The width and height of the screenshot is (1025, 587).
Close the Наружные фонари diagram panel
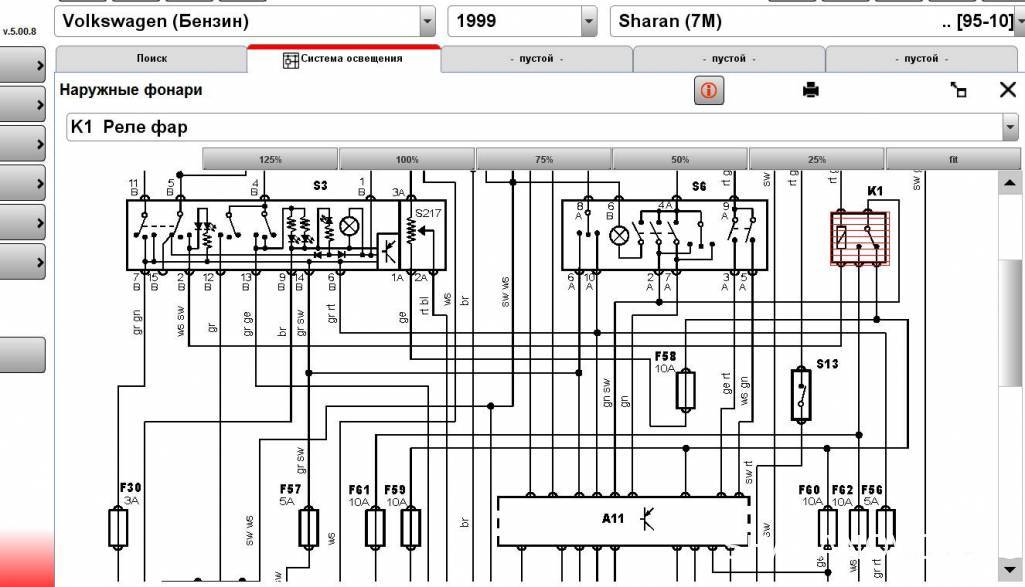tap(1007, 90)
